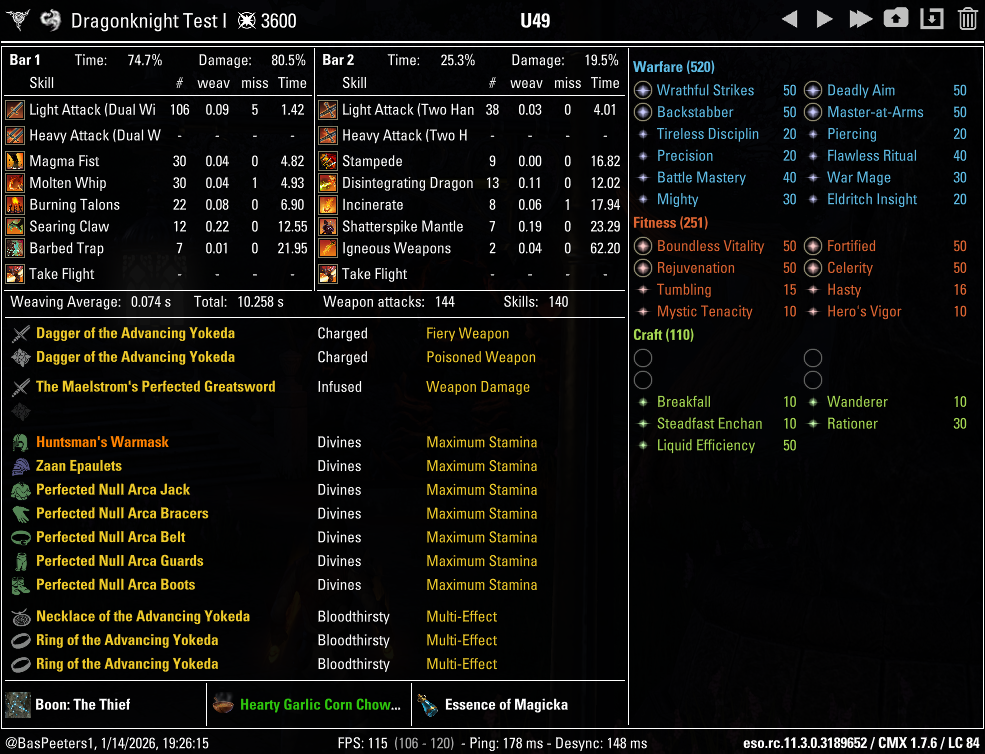Click the Poisoned Weapon enchantment text

pyautogui.click(x=481, y=358)
